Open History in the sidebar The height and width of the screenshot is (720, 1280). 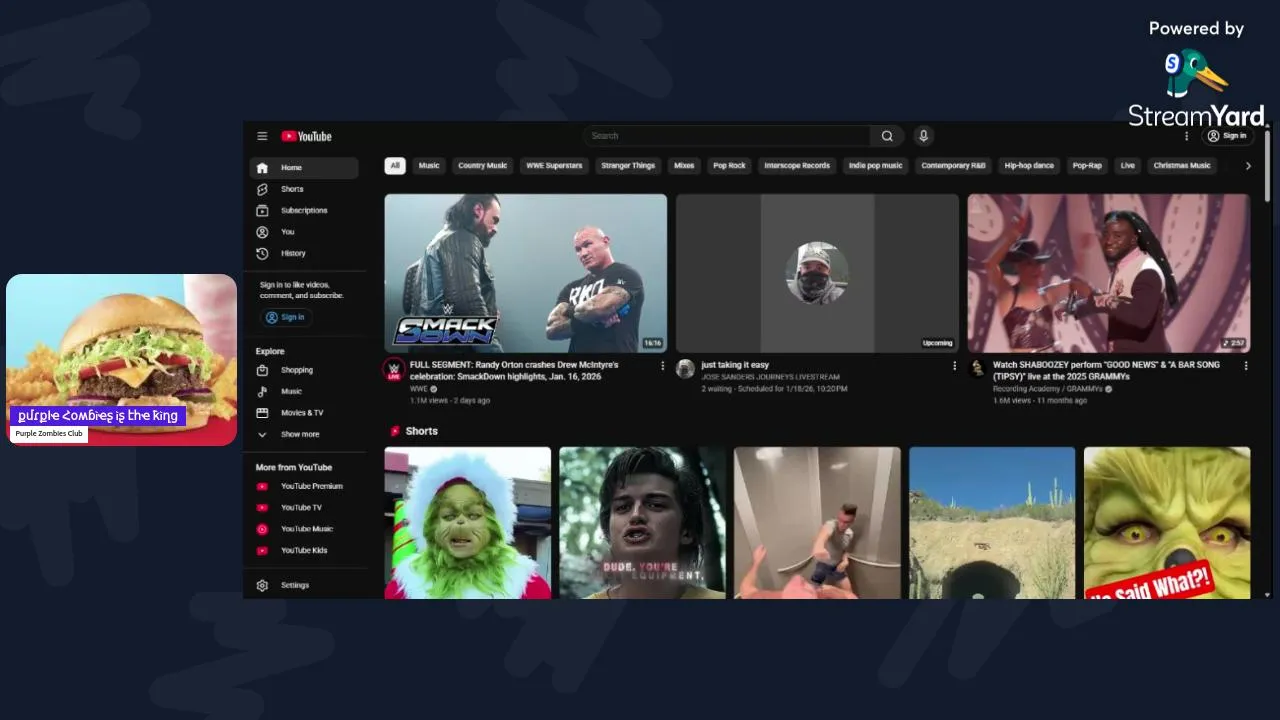pyautogui.click(x=303, y=254)
